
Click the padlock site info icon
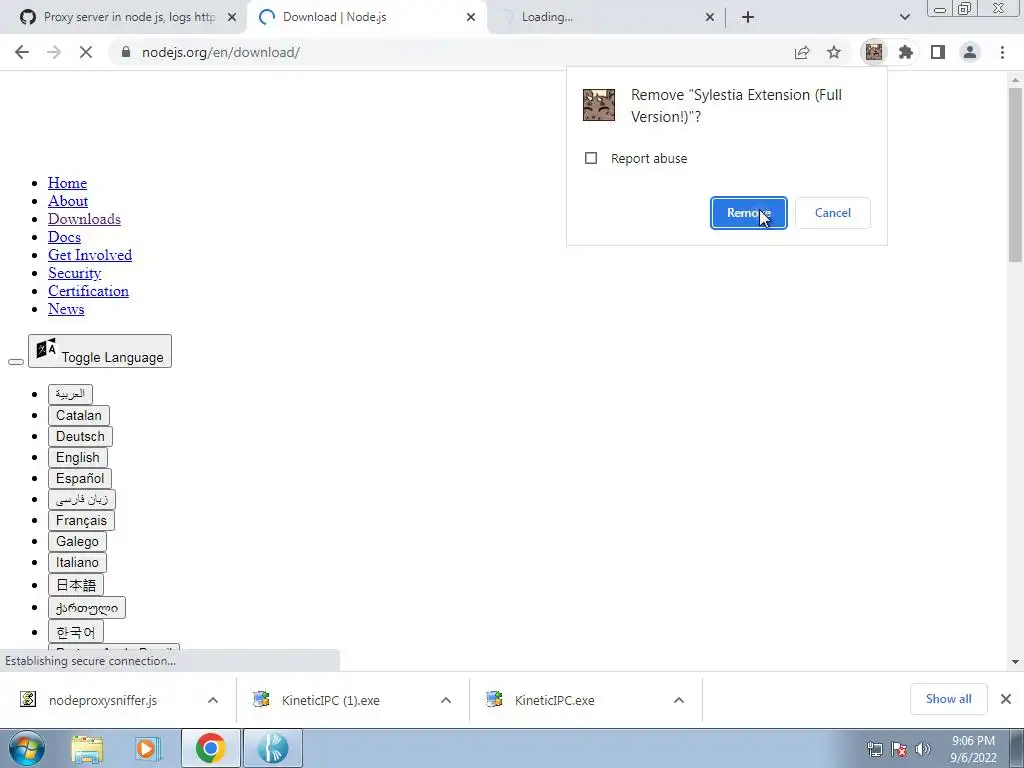coord(126,52)
